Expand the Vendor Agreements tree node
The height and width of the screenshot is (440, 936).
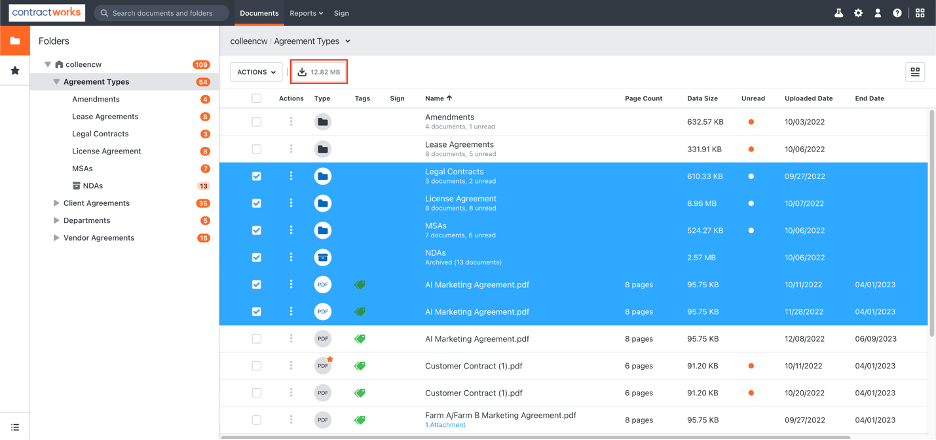coord(57,238)
